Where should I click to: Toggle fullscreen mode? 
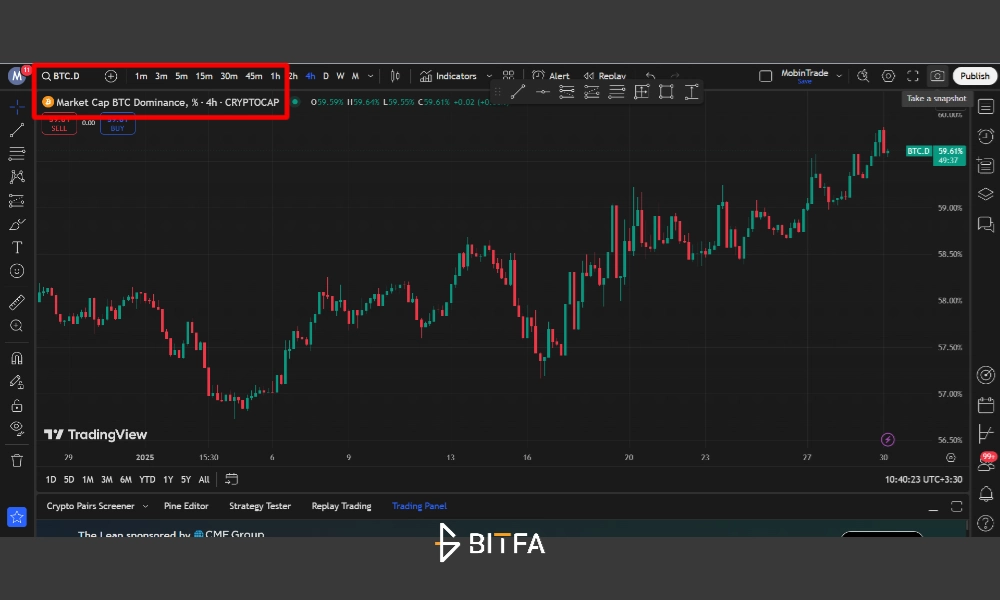click(913, 76)
